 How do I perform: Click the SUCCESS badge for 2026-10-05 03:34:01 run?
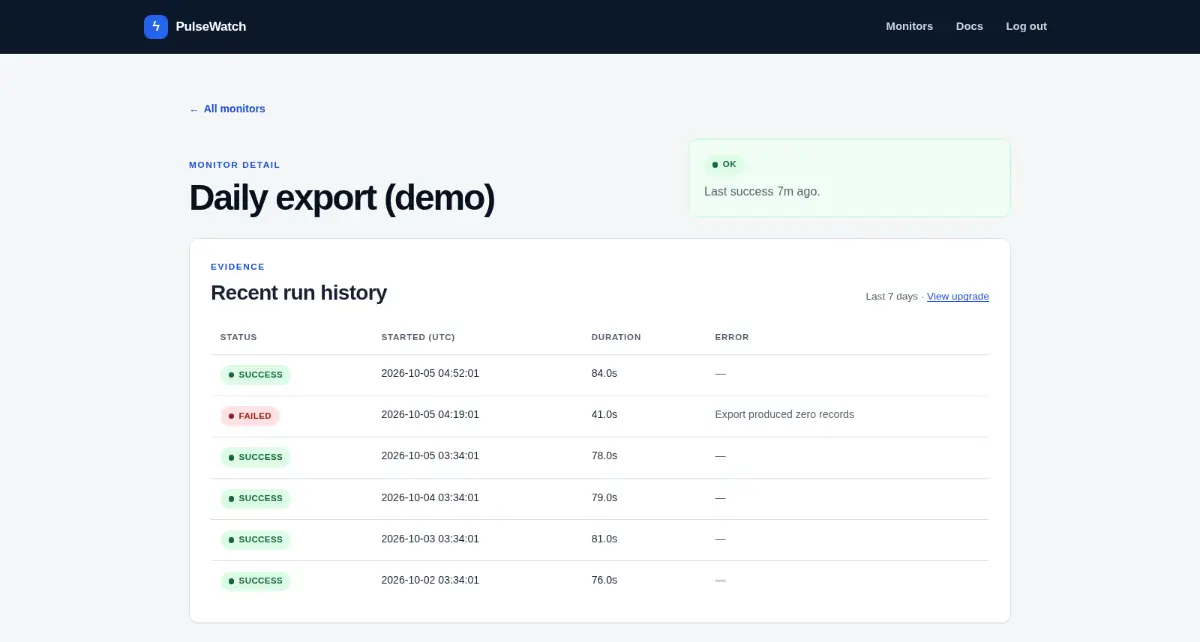[x=256, y=457]
